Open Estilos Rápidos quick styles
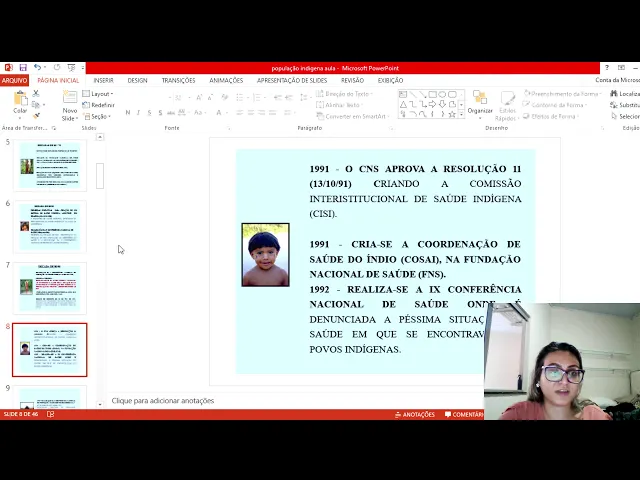This screenshot has width=640, height=480. pos(507,106)
